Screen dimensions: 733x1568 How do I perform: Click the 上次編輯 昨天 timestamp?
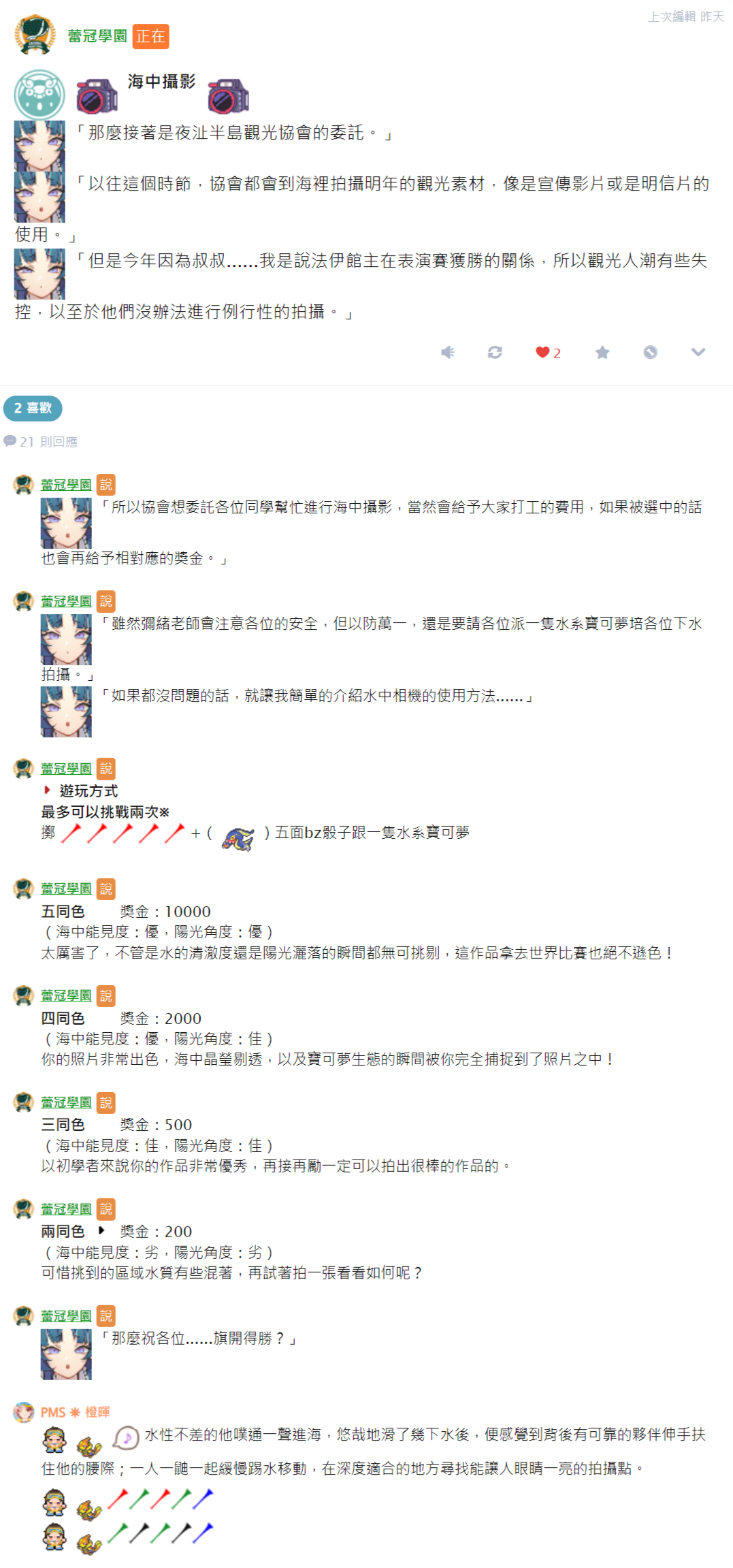click(x=686, y=16)
